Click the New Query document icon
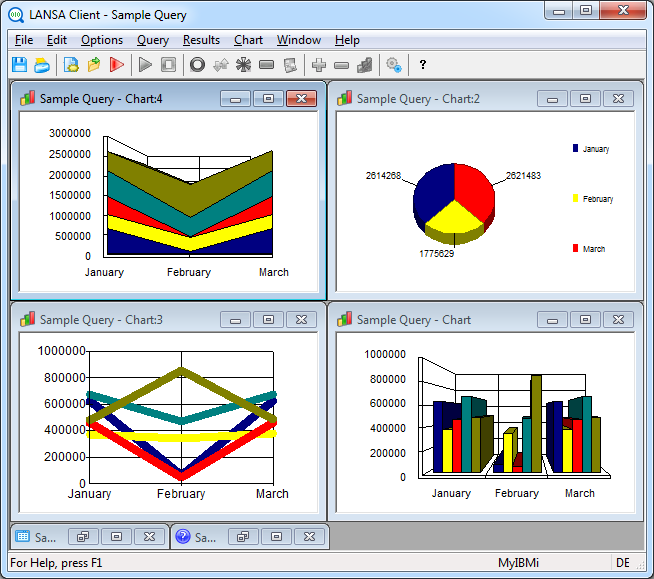654x579 pixels. [x=71, y=65]
